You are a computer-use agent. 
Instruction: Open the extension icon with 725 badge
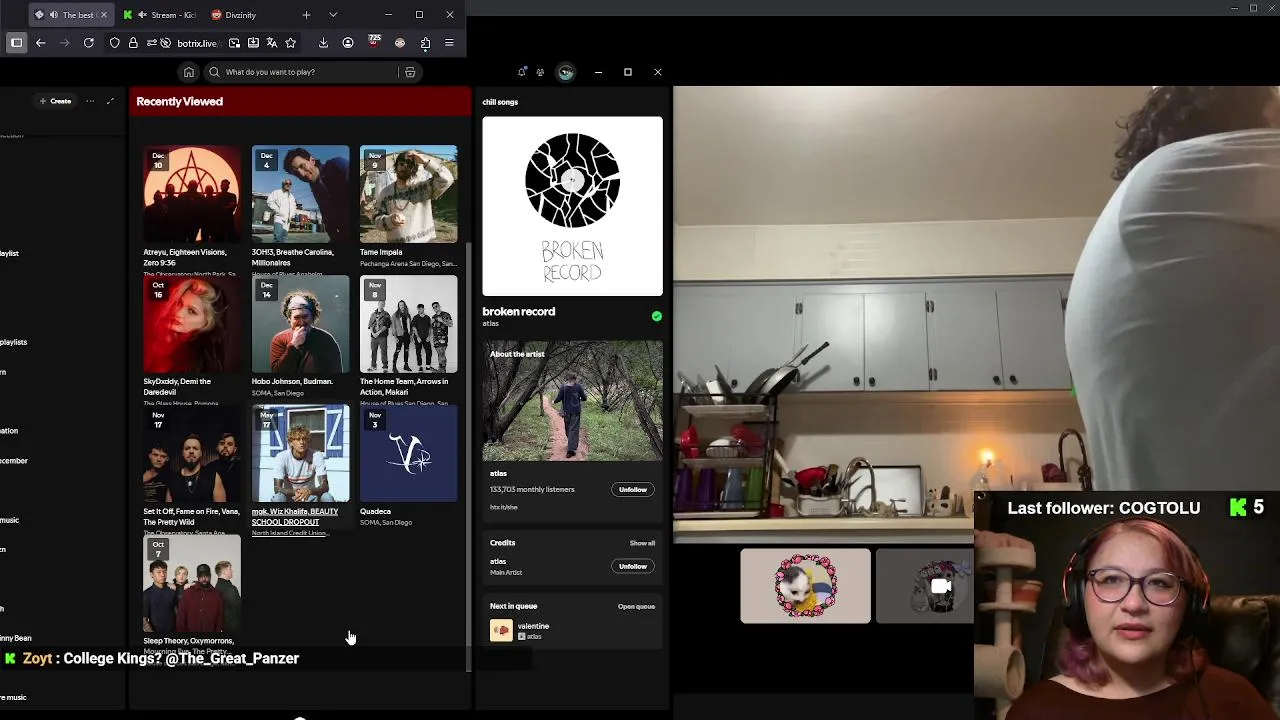(x=374, y=42)
